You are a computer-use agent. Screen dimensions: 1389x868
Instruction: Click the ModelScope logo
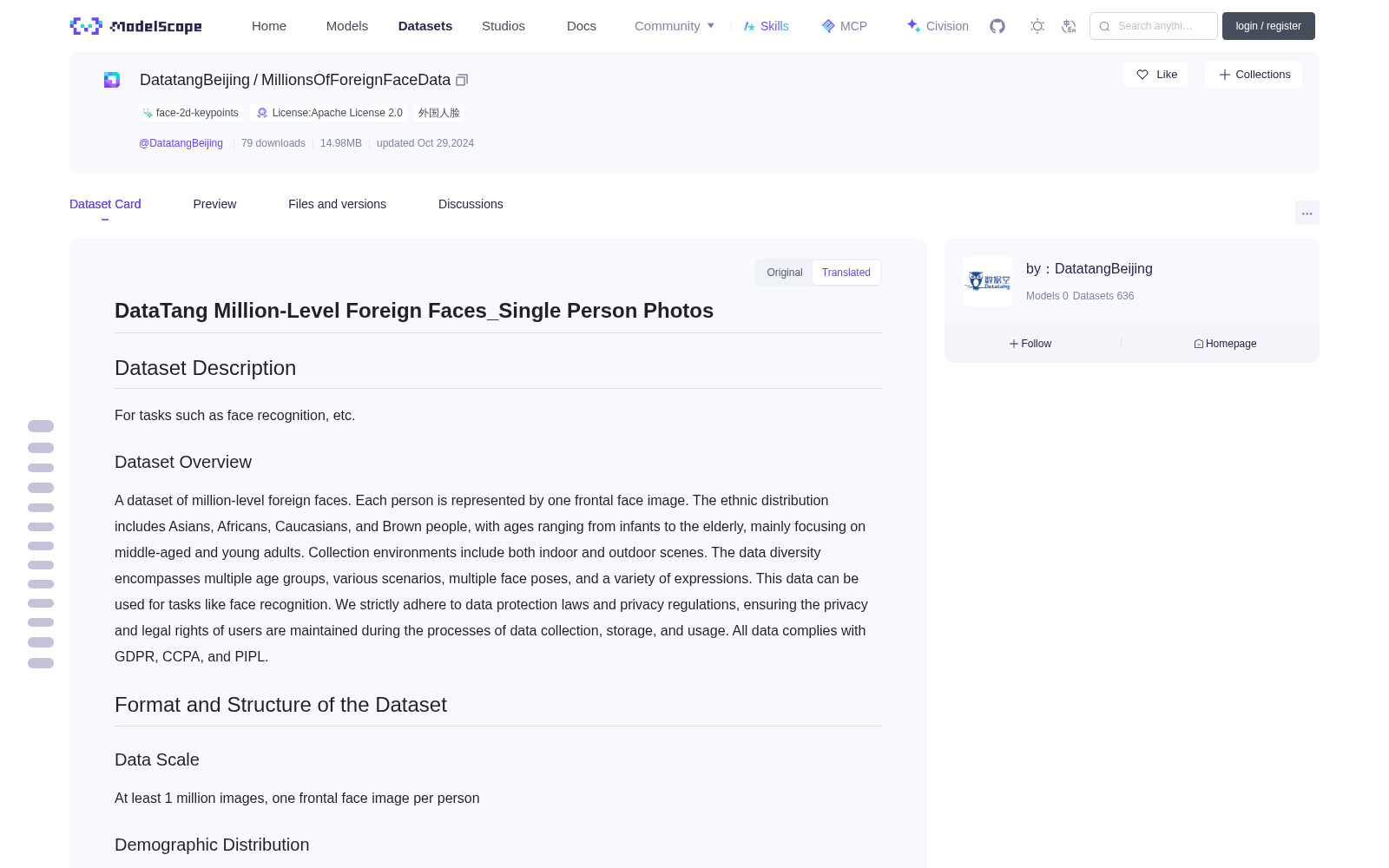[x=136, y=26]
